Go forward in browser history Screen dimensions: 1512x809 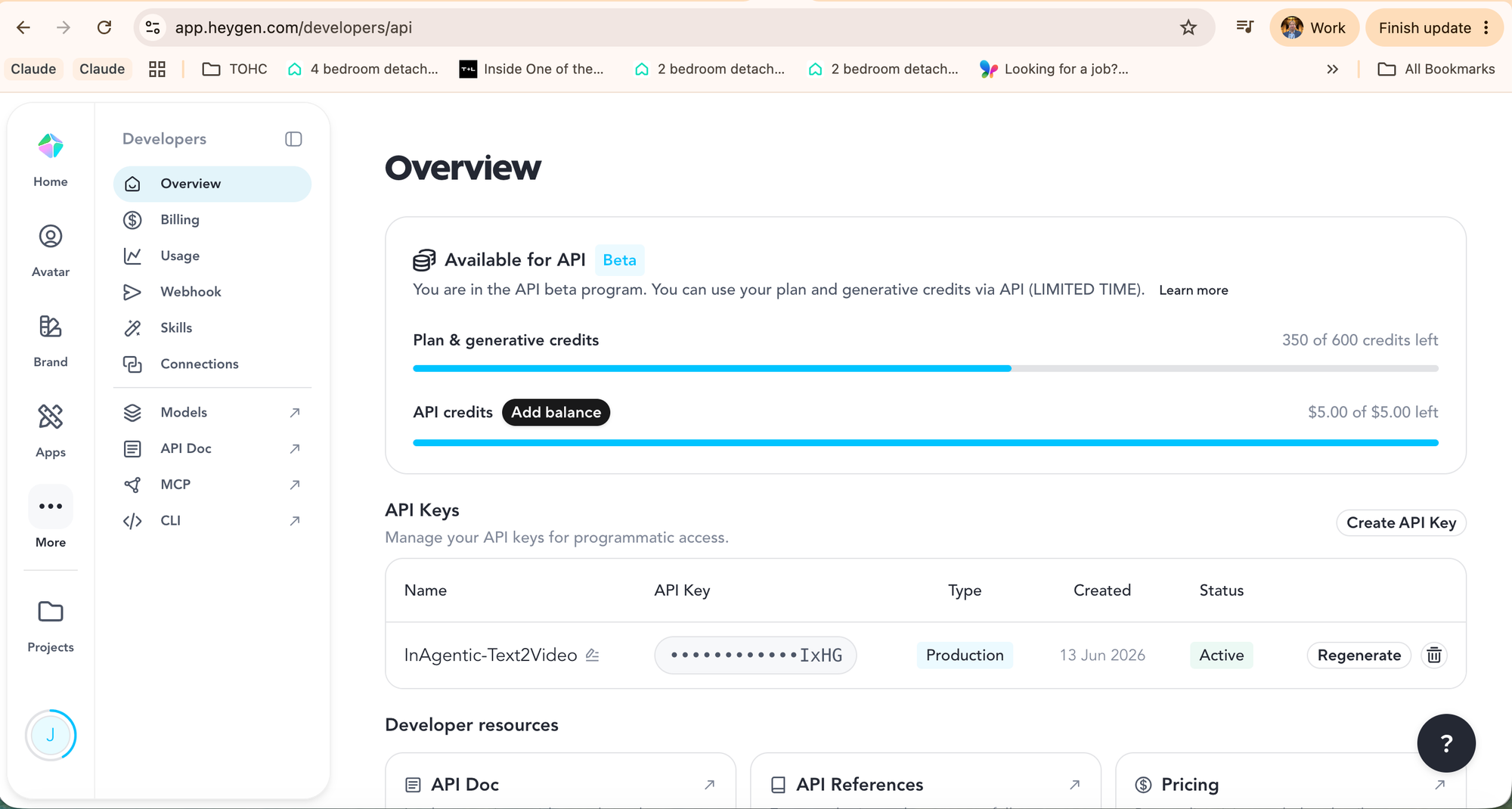pyautogui.click(x=64, y=28)
